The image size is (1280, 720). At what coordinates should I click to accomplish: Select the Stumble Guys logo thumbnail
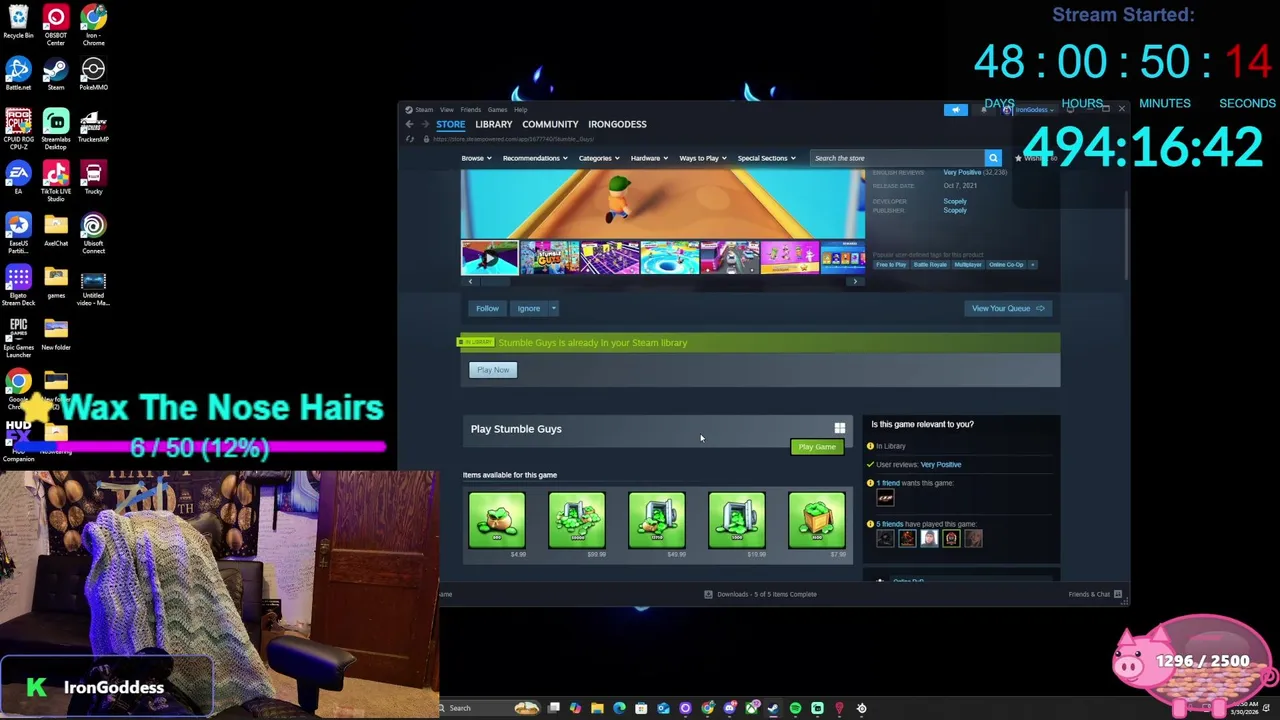coord(549,258)
